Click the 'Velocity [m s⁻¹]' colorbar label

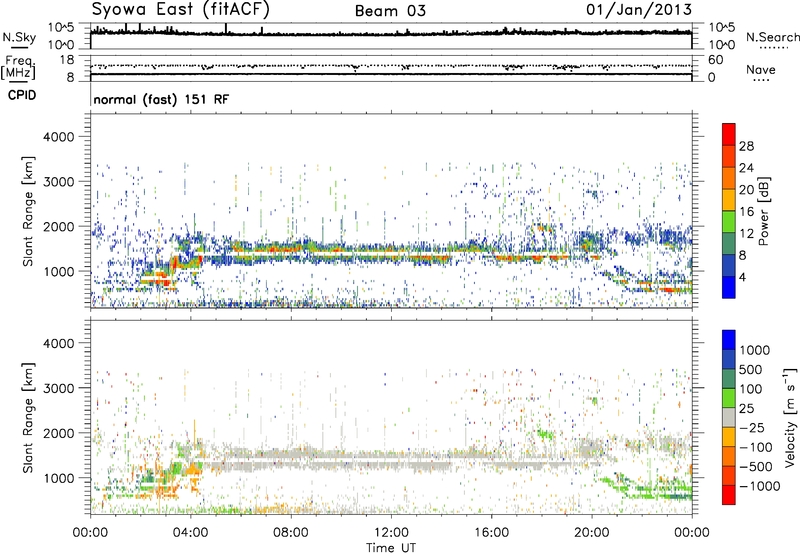click(x=791, y=417)
